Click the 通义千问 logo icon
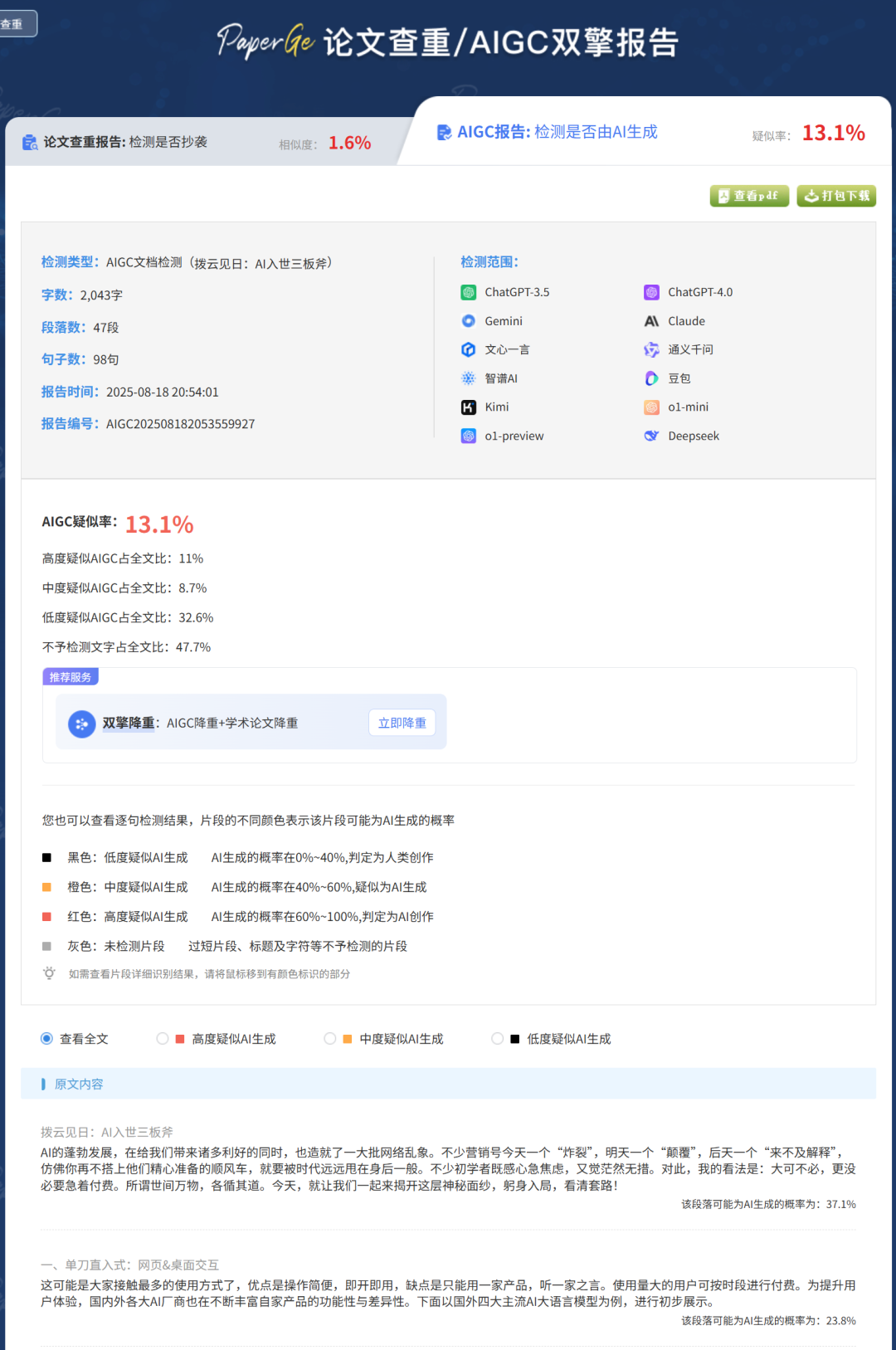 (x=652, y=349)
